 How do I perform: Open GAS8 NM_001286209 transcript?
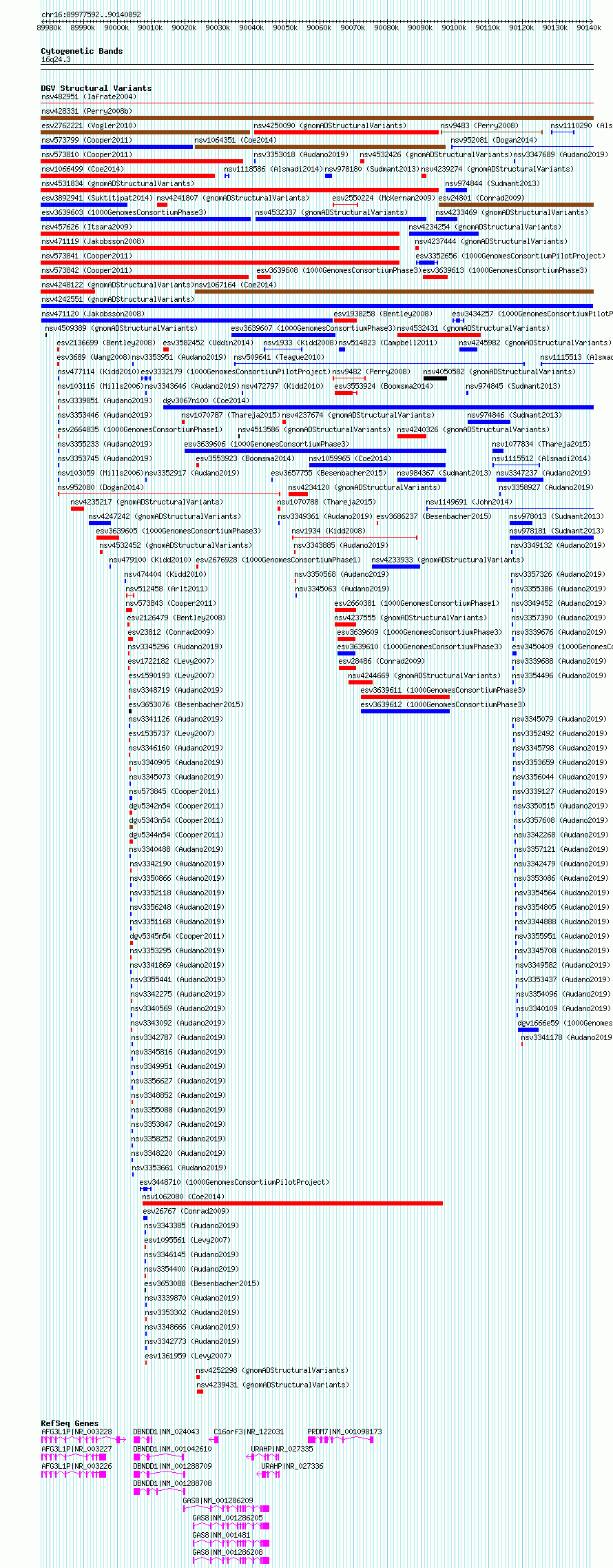tap(218, 1500)
